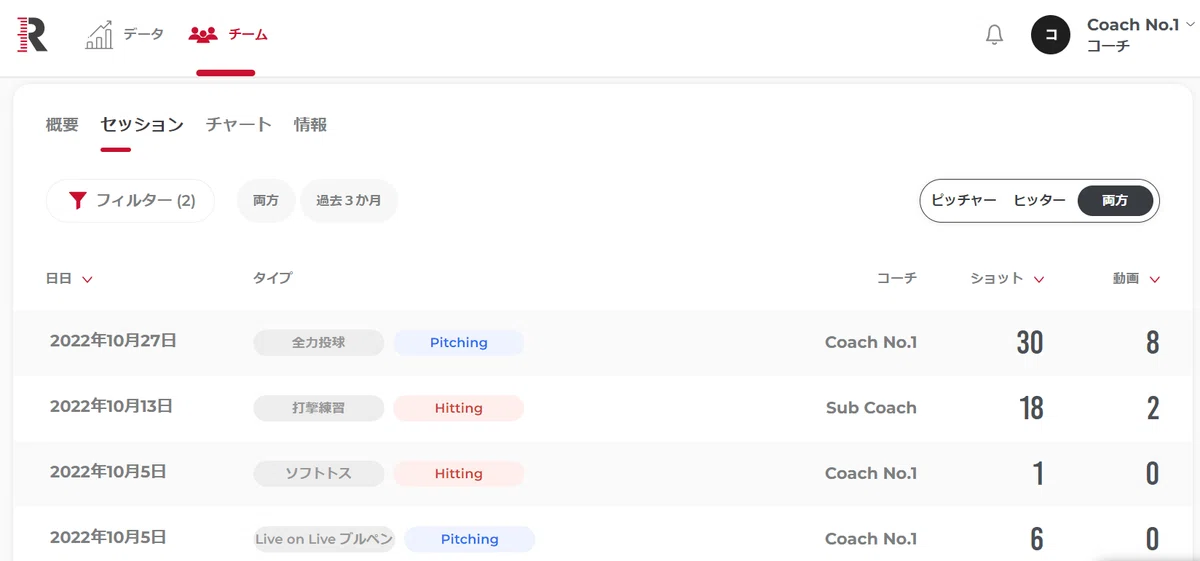Expand the Coach No.1 account menu
Viewport: 1200px width, 561px height.
pos(1190,25)
